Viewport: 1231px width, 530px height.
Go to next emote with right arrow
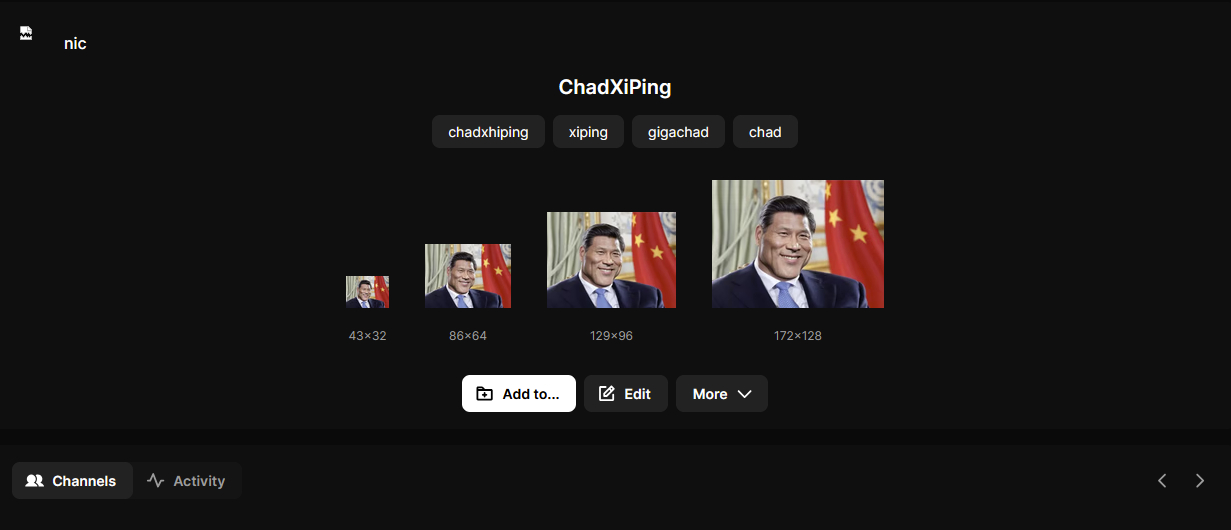coord(1200,481)
